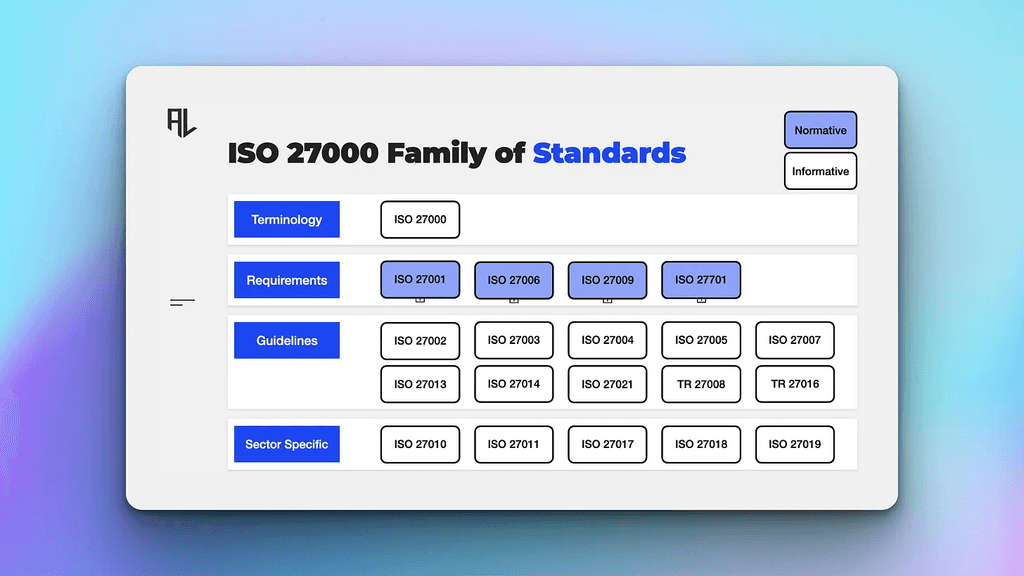Click the certification mark under ISO 27001
The height and width of the screenshot is (576, 1024).
pos(419,299)
